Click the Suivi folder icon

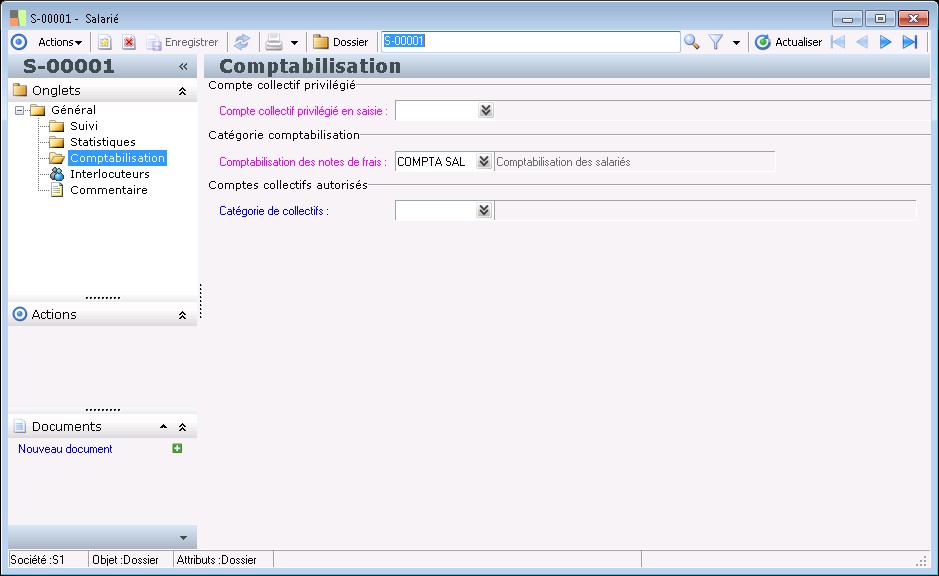tap(57, 126)
